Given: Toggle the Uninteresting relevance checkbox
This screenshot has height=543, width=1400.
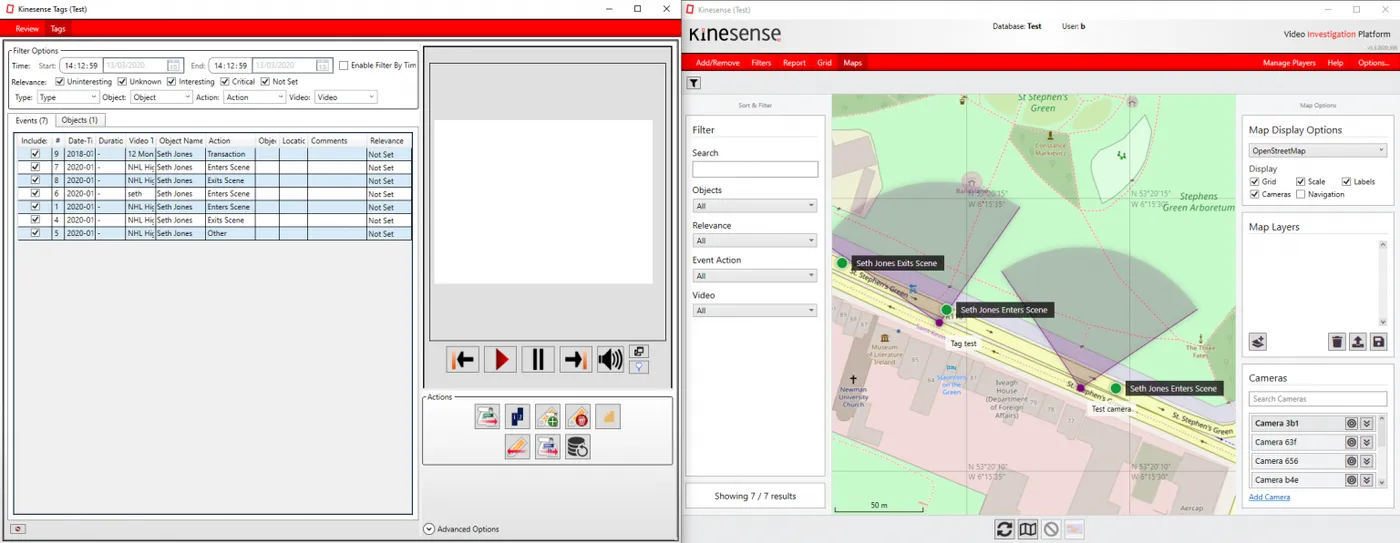Looking at the screenshot, I should coord(60,82).
